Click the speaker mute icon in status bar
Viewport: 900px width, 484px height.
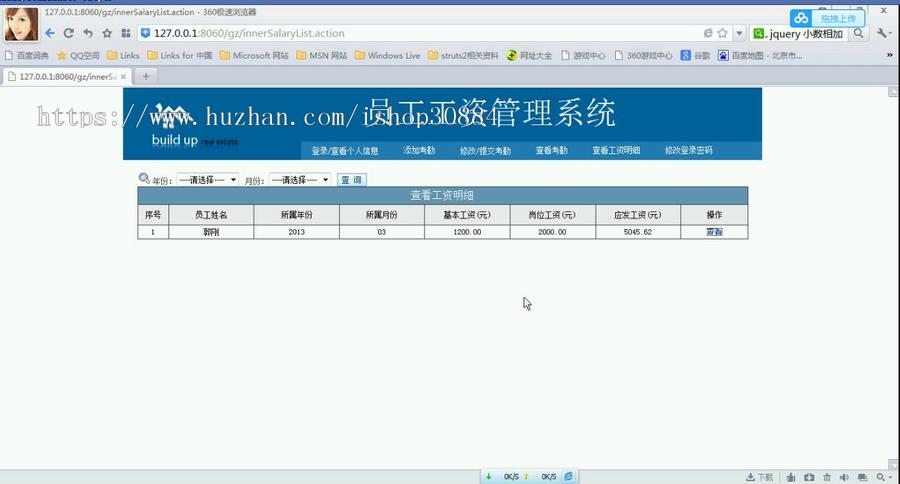(844, 477)
